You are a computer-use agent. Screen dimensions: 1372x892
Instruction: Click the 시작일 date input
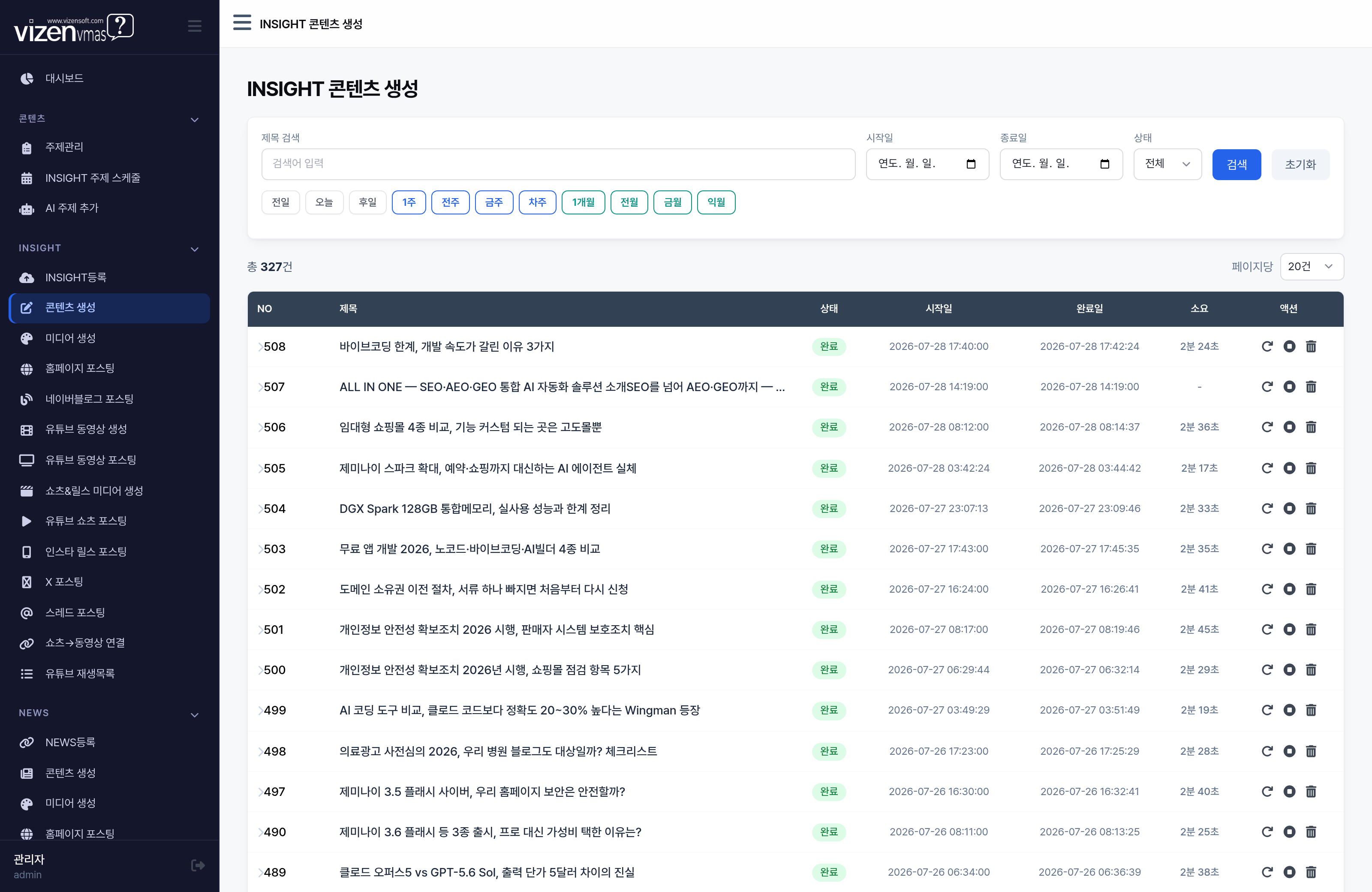pos(927,164)
